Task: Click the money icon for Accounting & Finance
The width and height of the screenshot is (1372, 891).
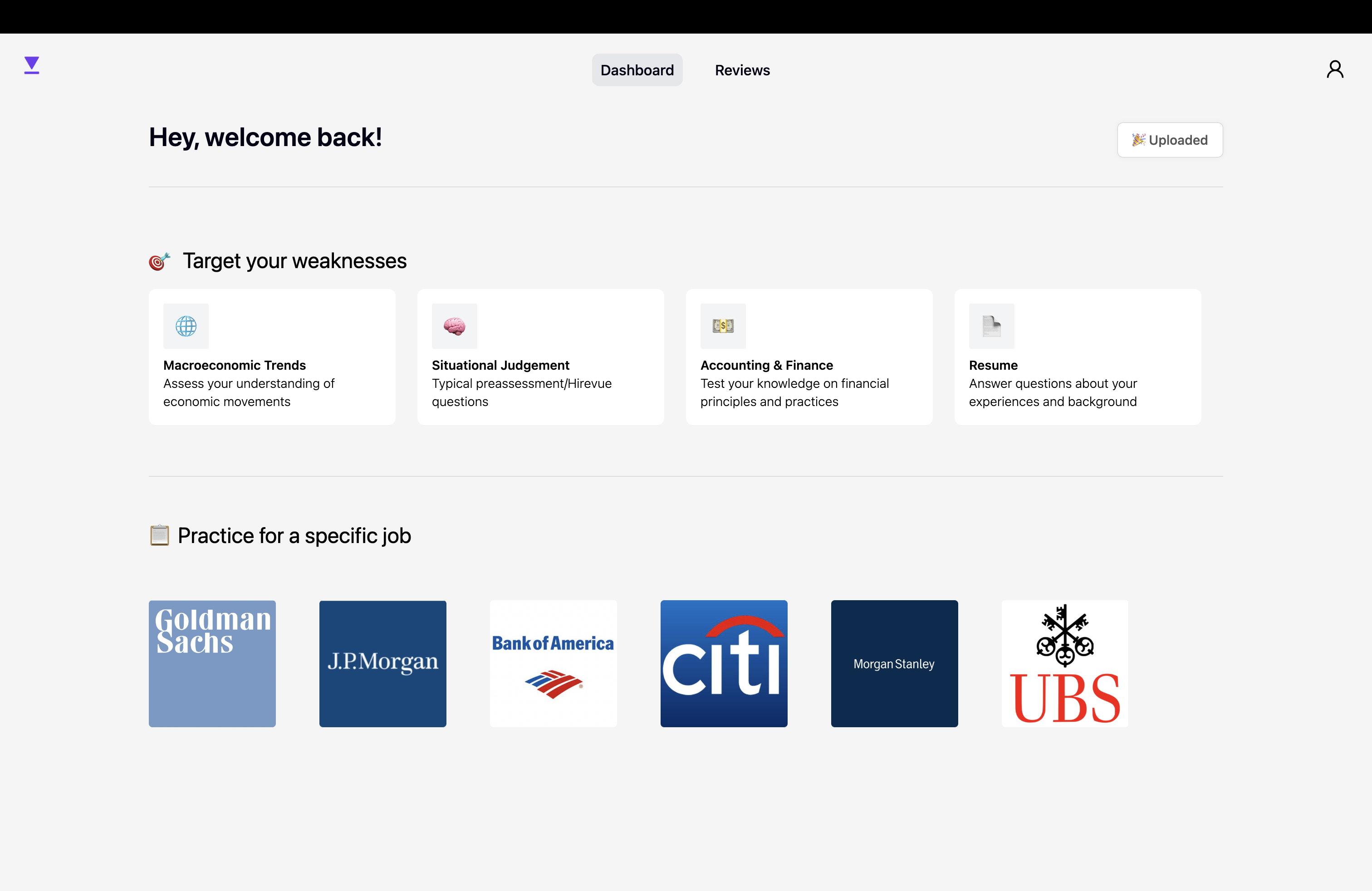Action: click(x=723, y=326)
